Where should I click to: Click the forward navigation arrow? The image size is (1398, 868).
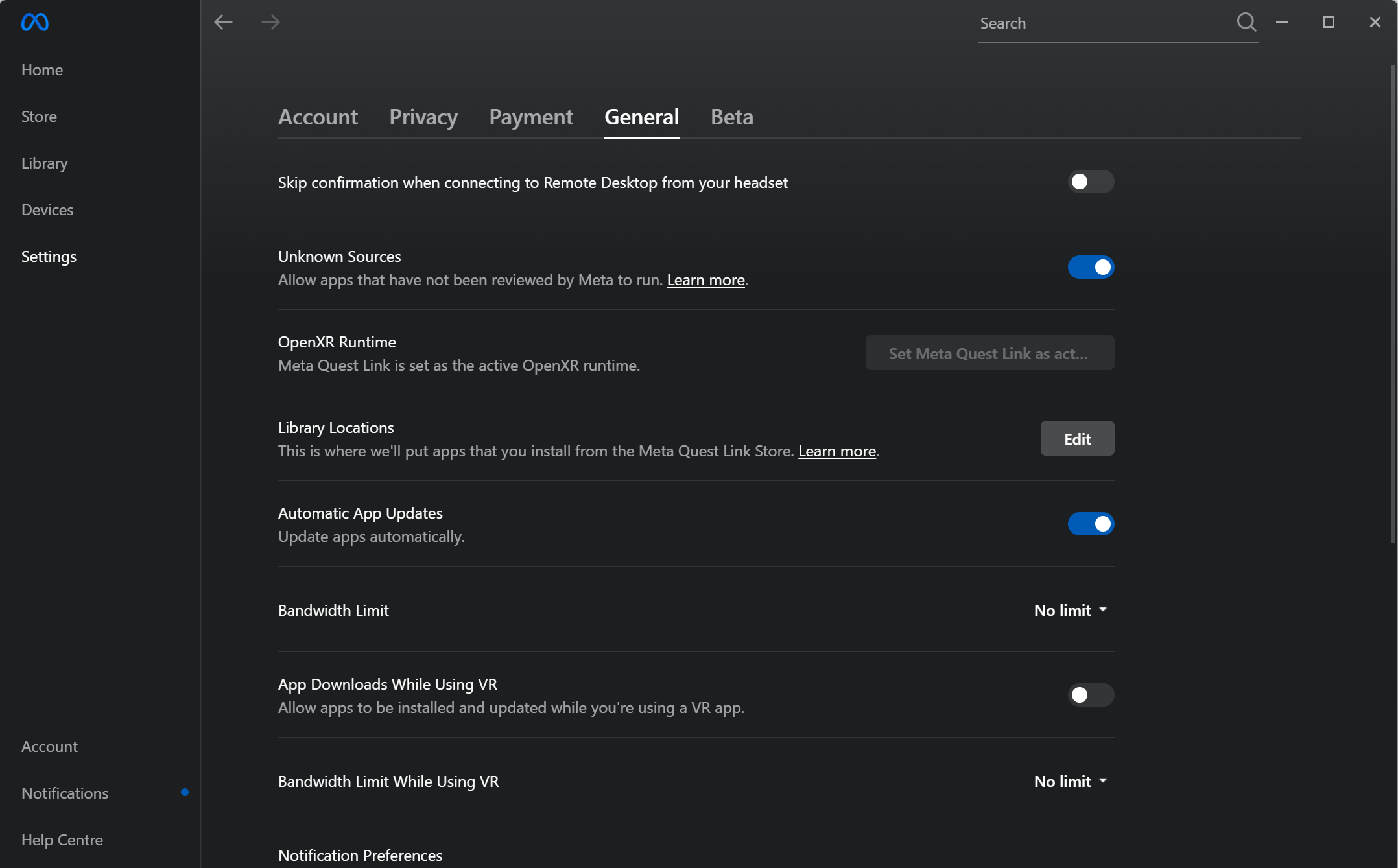pyautogui.click(x=270, y=23)
